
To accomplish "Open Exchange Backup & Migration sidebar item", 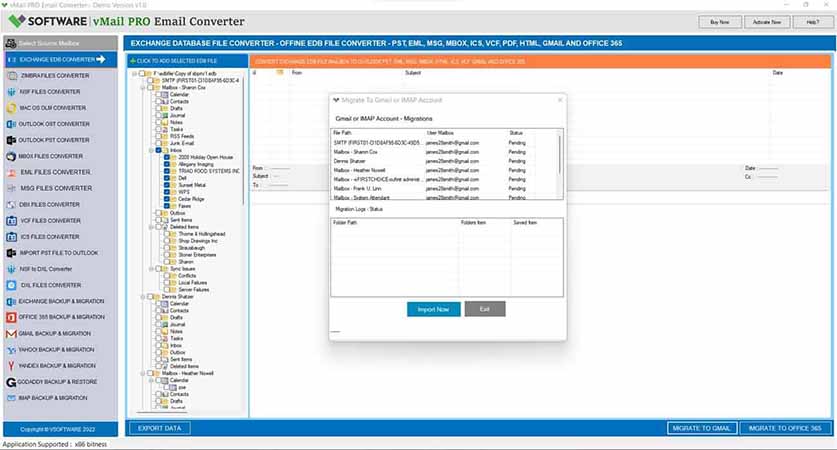I will [61, 302].
